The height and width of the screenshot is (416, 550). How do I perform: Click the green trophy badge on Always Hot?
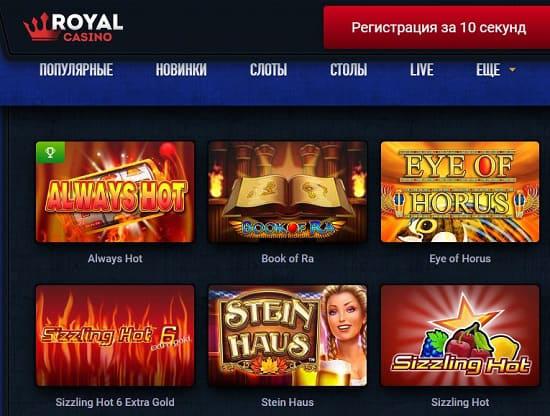click(x=51, y=153)
